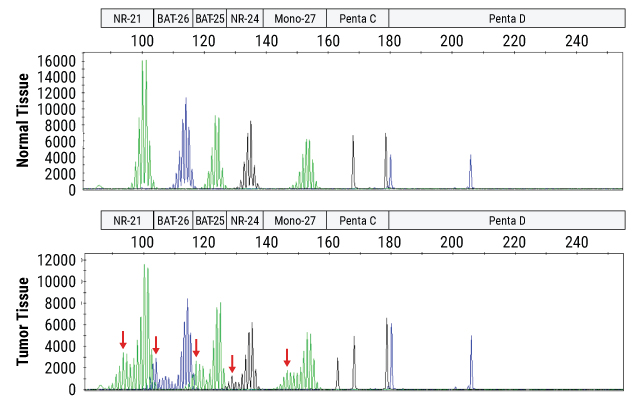Click the red arrow over the tumor BAT-26 peaks

(156, 345)
